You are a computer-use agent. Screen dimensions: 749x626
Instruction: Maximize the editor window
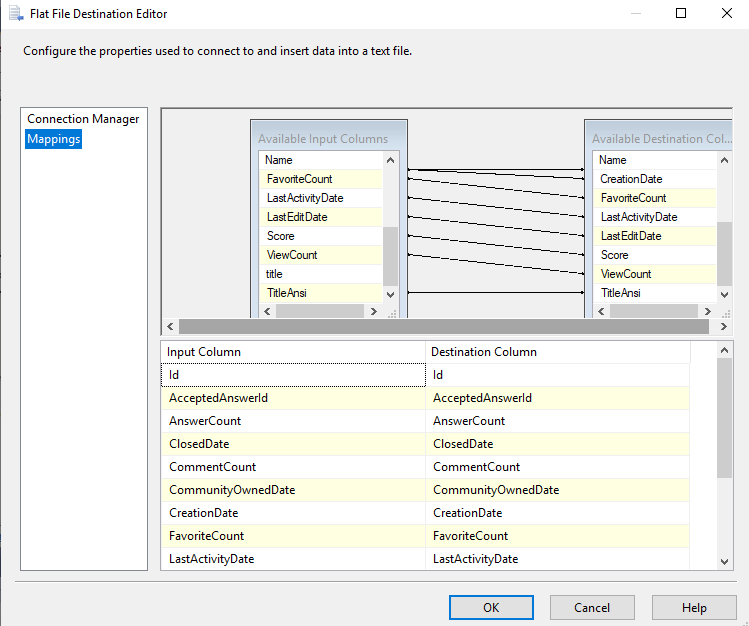[x=681, y=14]
